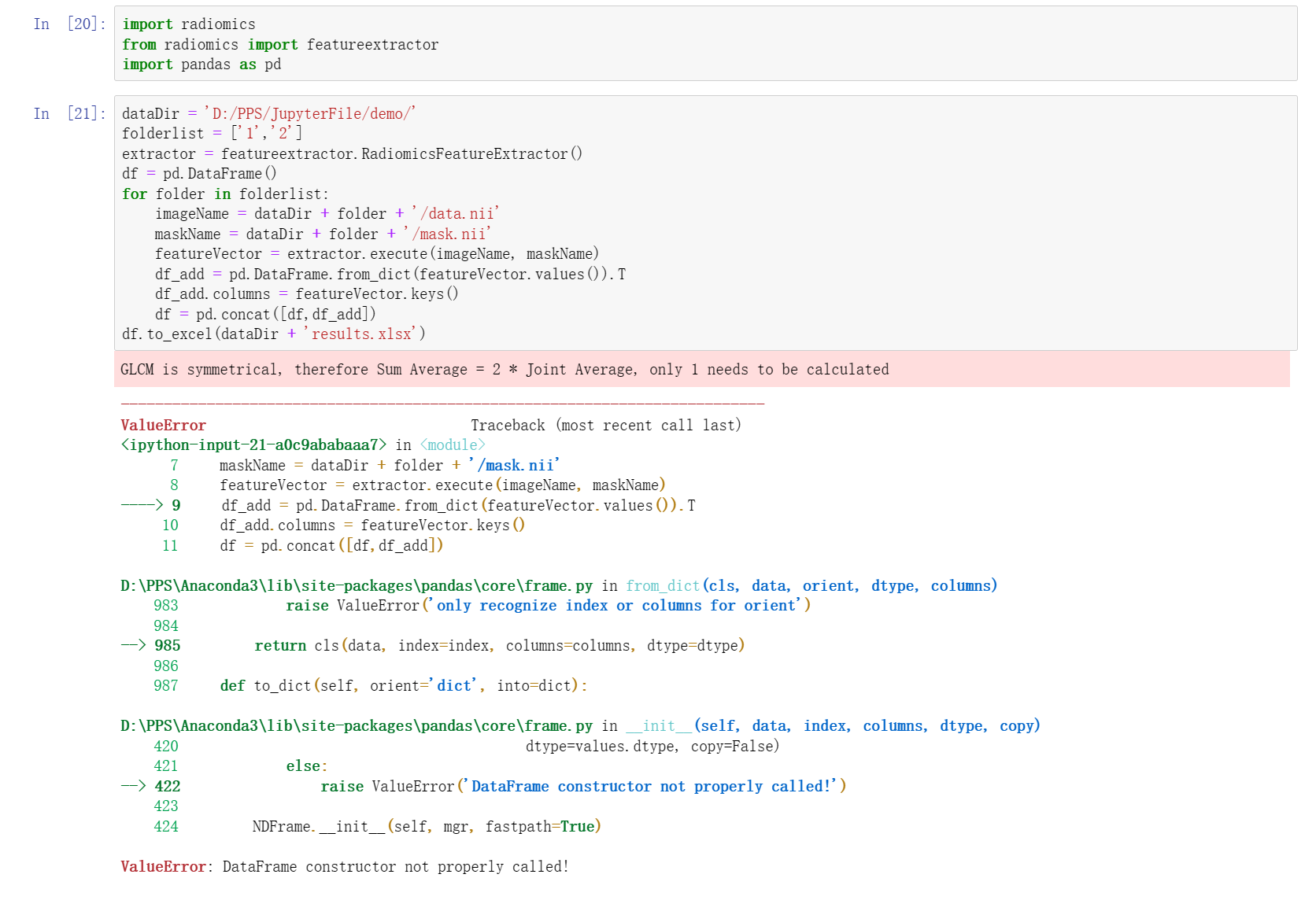Place cursor on the dataDir path string
The height and width of the screenshot is (900, 1316).
click(309, 114)
